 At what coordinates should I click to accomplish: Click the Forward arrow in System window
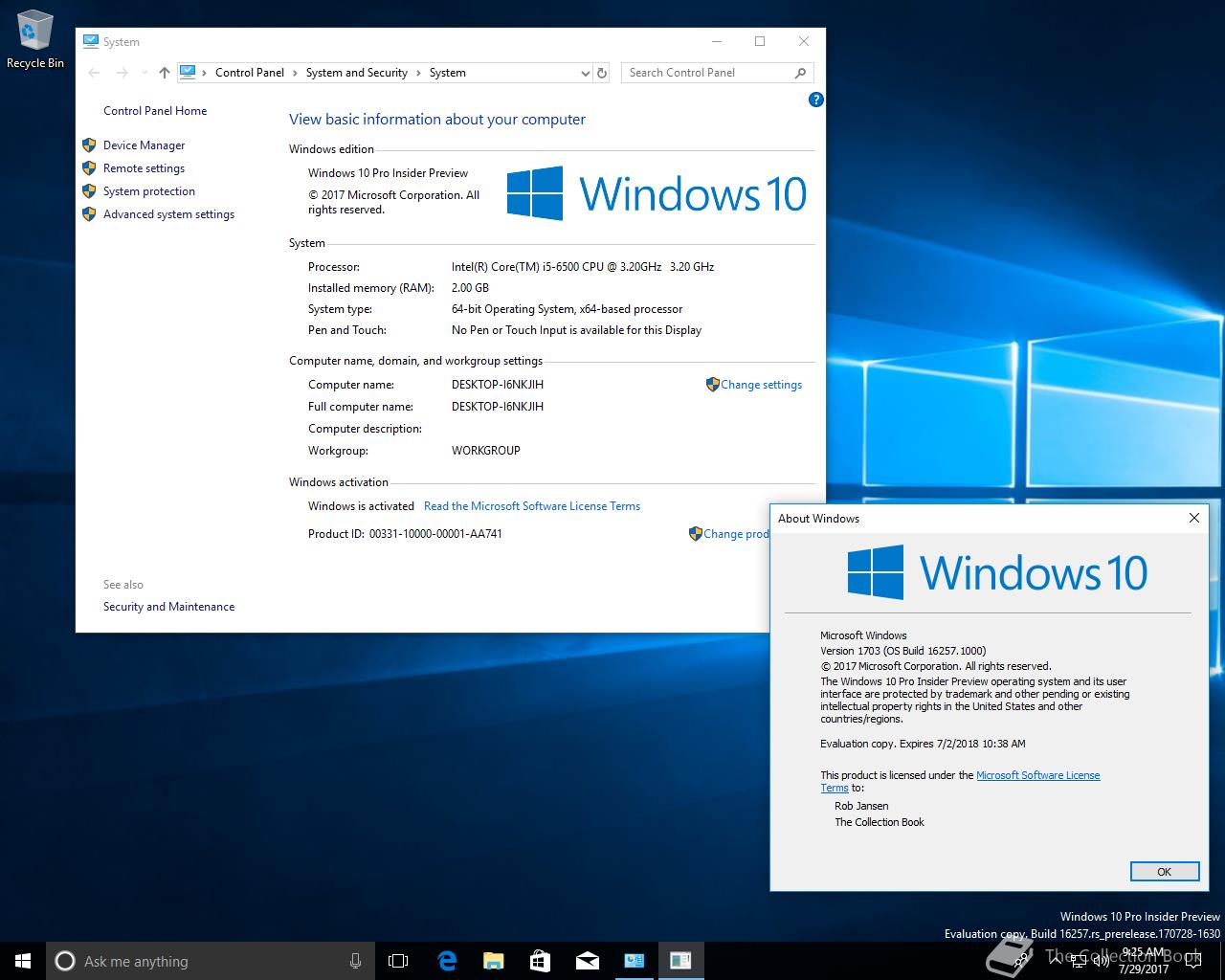click(x=122, y=73)
